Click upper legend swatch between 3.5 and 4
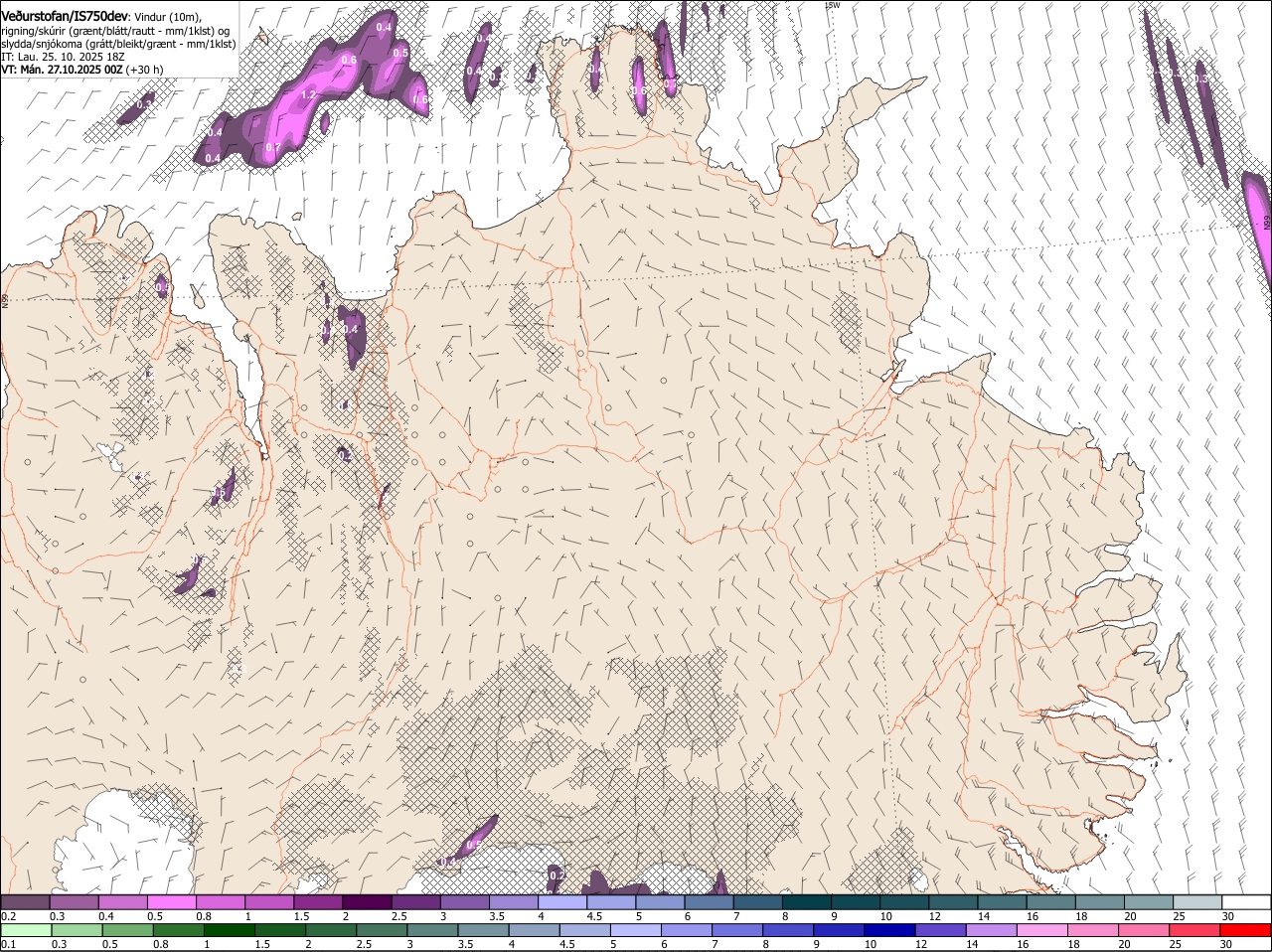Screen dimensions: 1272x952 [x=513, y=901]
